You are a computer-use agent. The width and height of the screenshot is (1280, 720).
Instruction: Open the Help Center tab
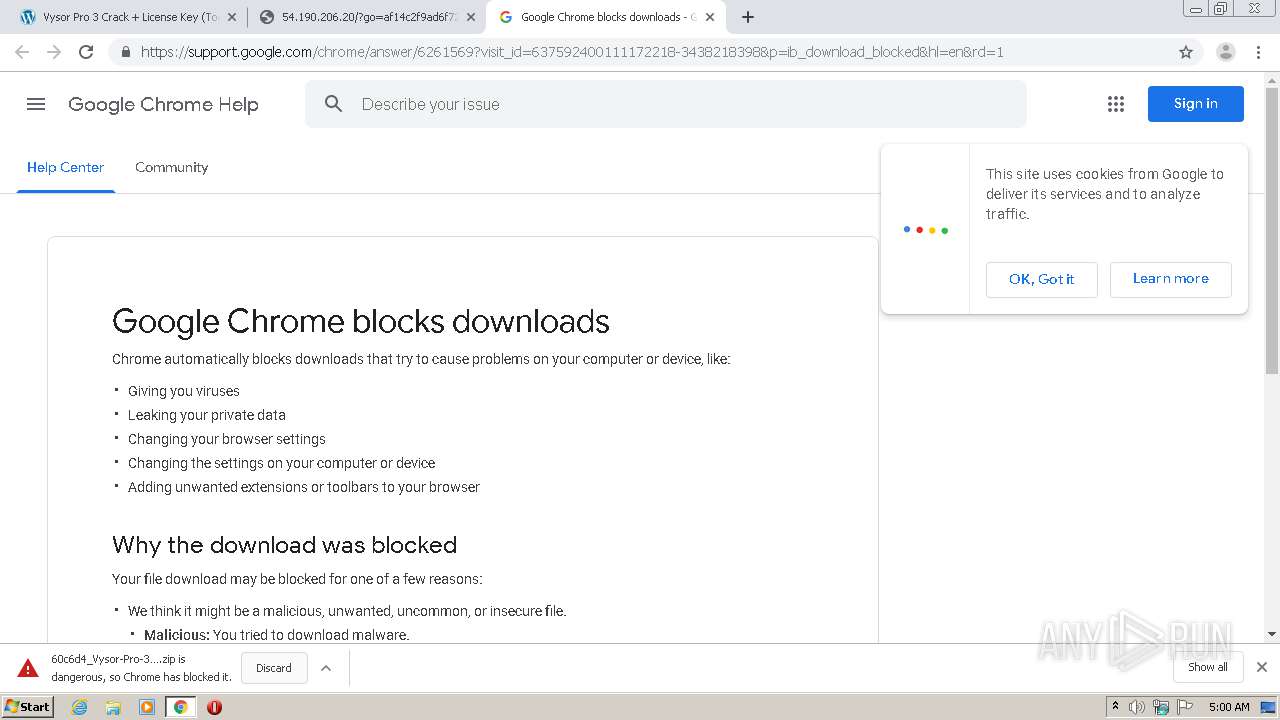65,167
